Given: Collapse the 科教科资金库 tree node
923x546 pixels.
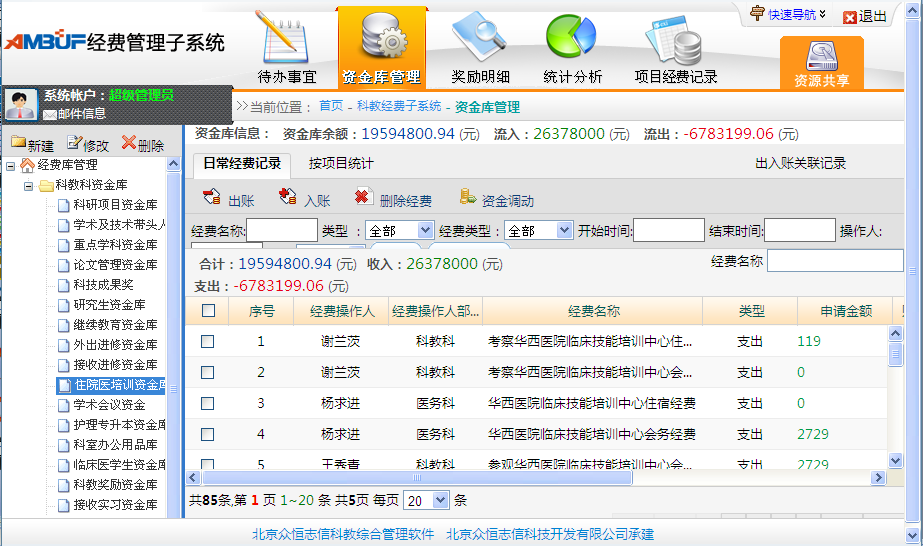Looking at the screenshot, I should [x=28, y=185].
